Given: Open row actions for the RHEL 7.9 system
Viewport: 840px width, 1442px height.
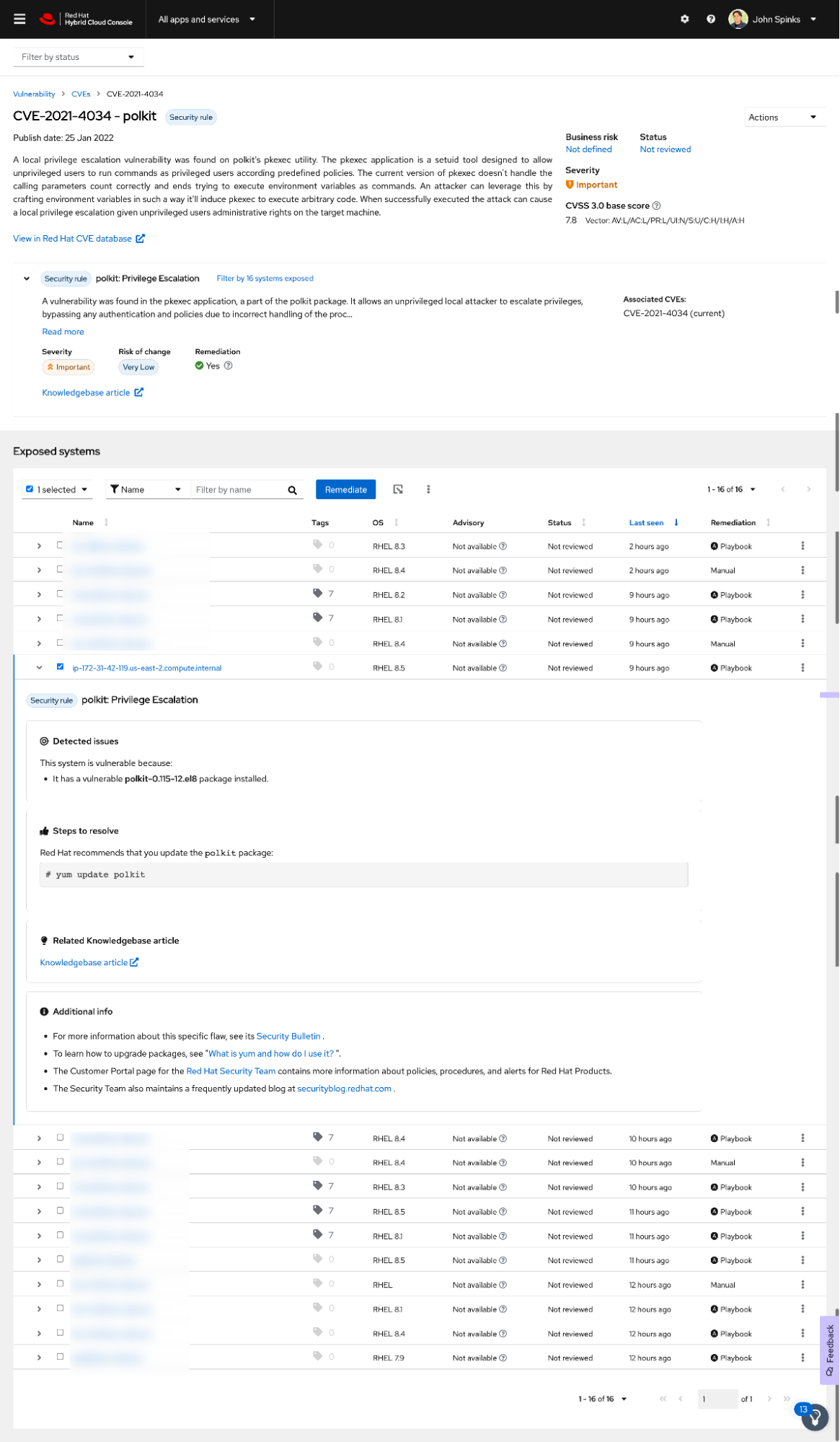Looking at the screenshot, I should pos(803,1358).
